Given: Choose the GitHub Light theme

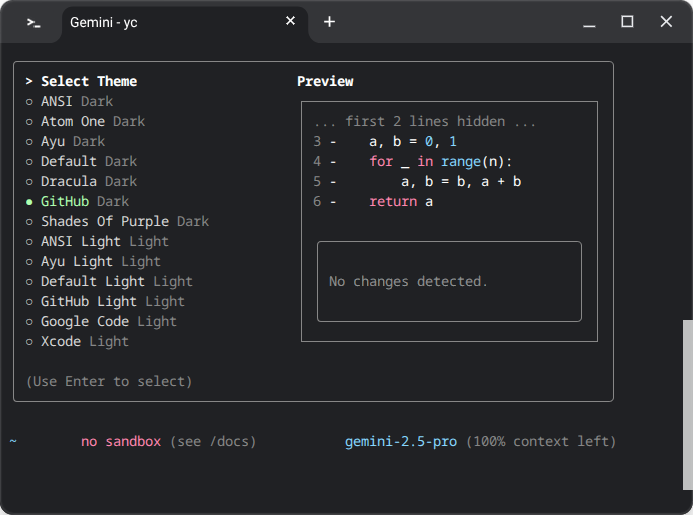Looking at the screenshot, I should tap(105, 301).
